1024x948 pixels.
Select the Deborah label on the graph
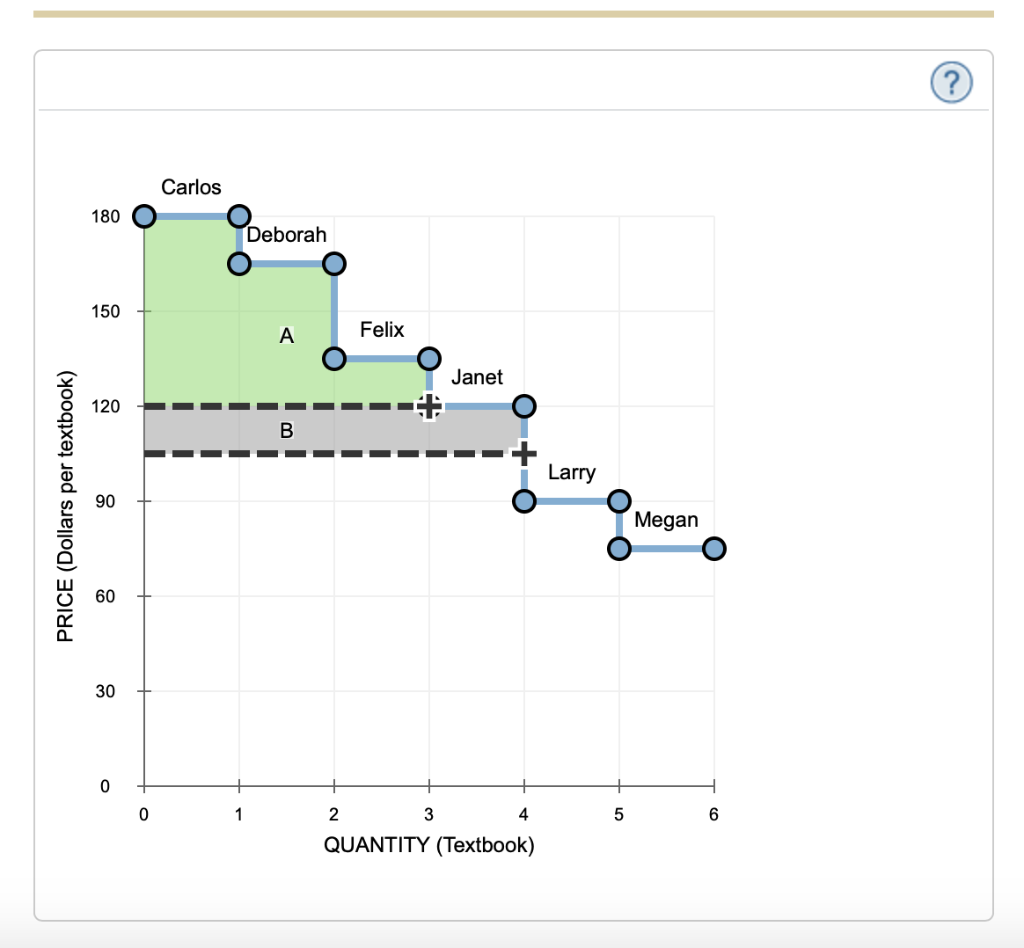[x=288, y=235]
